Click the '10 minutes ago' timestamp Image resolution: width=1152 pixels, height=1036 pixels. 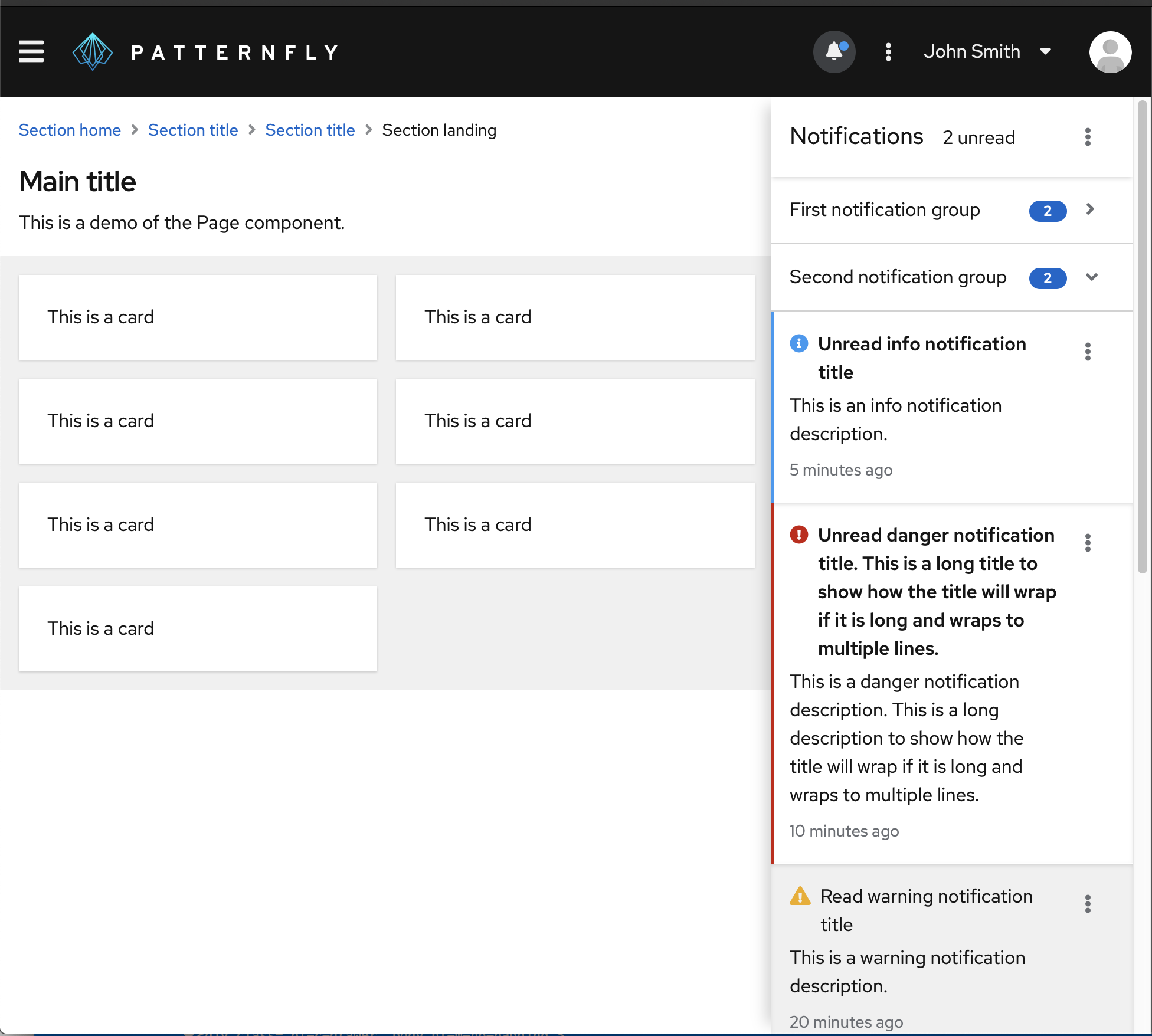tap(845, 831)
